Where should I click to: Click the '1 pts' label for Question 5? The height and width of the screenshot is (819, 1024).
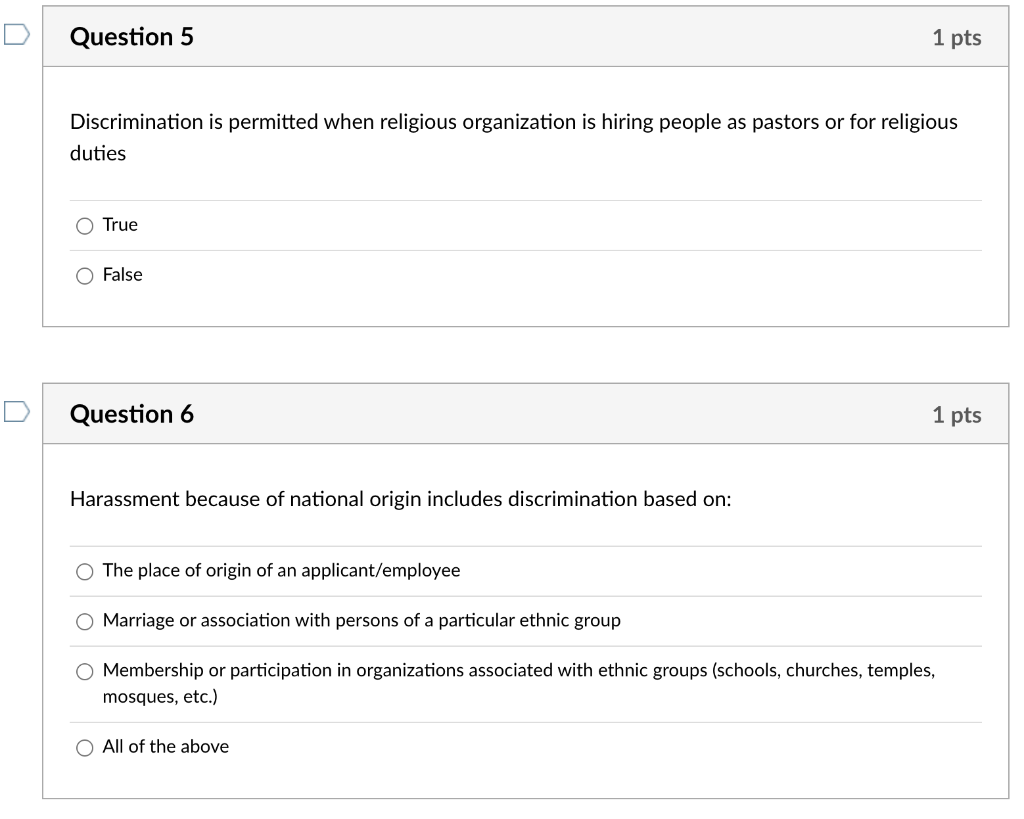(961, 37)
